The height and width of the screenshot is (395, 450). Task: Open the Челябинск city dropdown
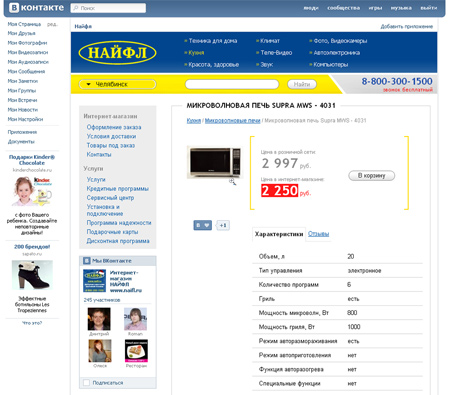point(117,84)
